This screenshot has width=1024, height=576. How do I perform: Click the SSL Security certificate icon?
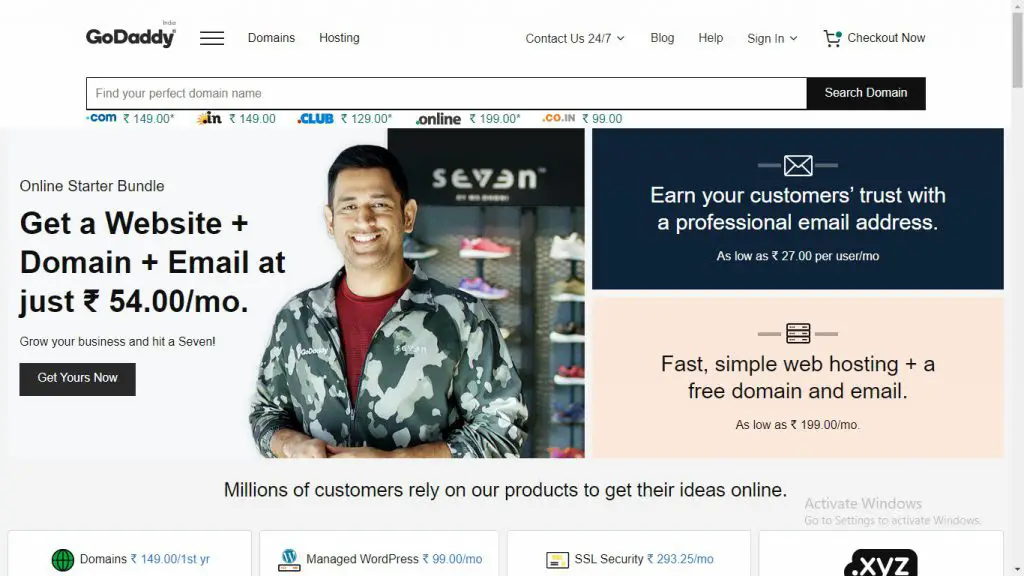[x=557, y=560]
